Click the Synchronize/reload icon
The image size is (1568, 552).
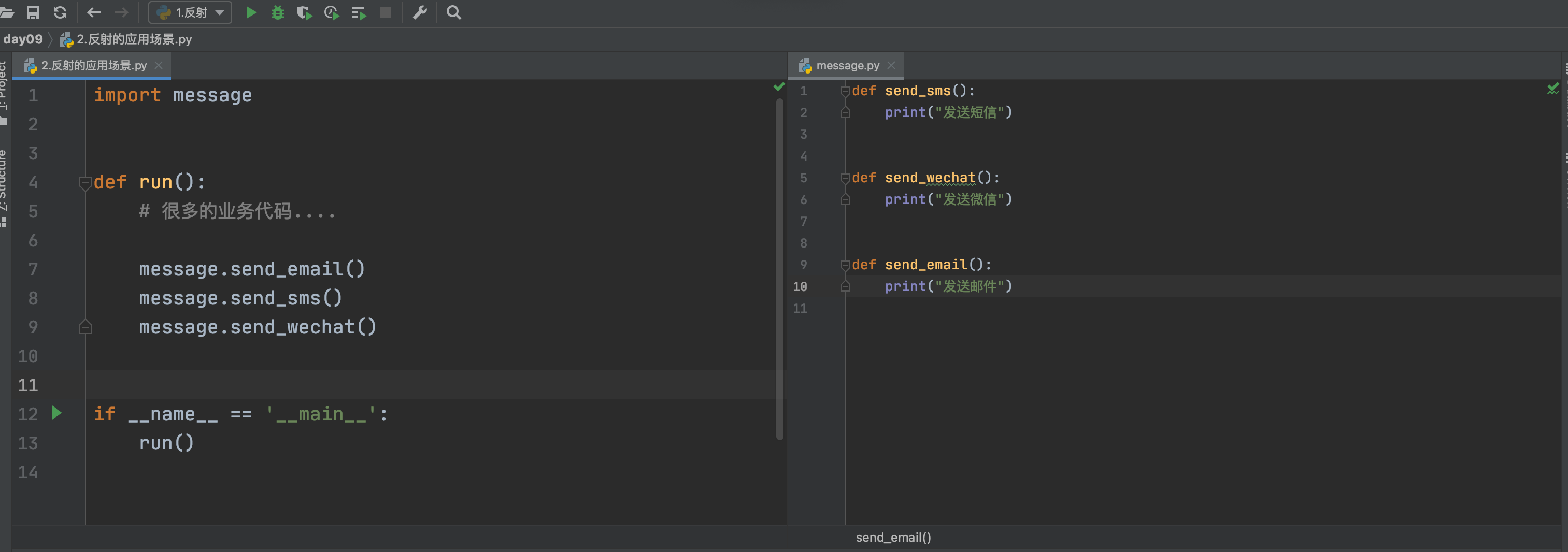coord(60,12)
